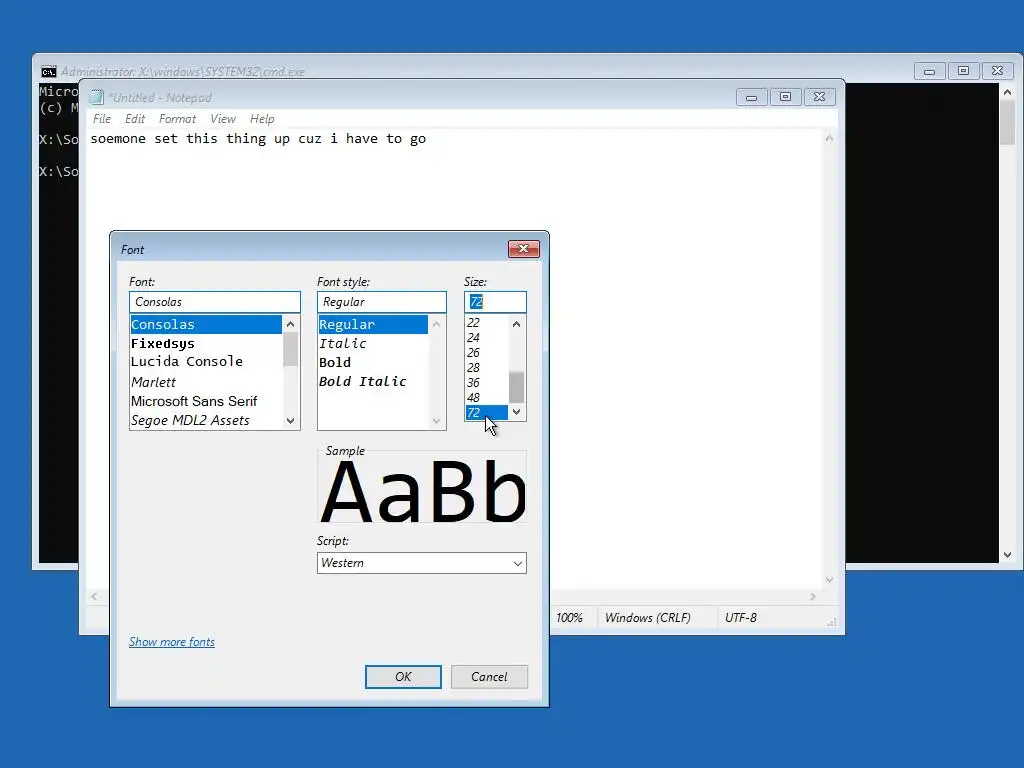The width and height of the screenshot is (1024, 768).
Task: Select Marlett in the font list
Action: (x=206, y=382)
